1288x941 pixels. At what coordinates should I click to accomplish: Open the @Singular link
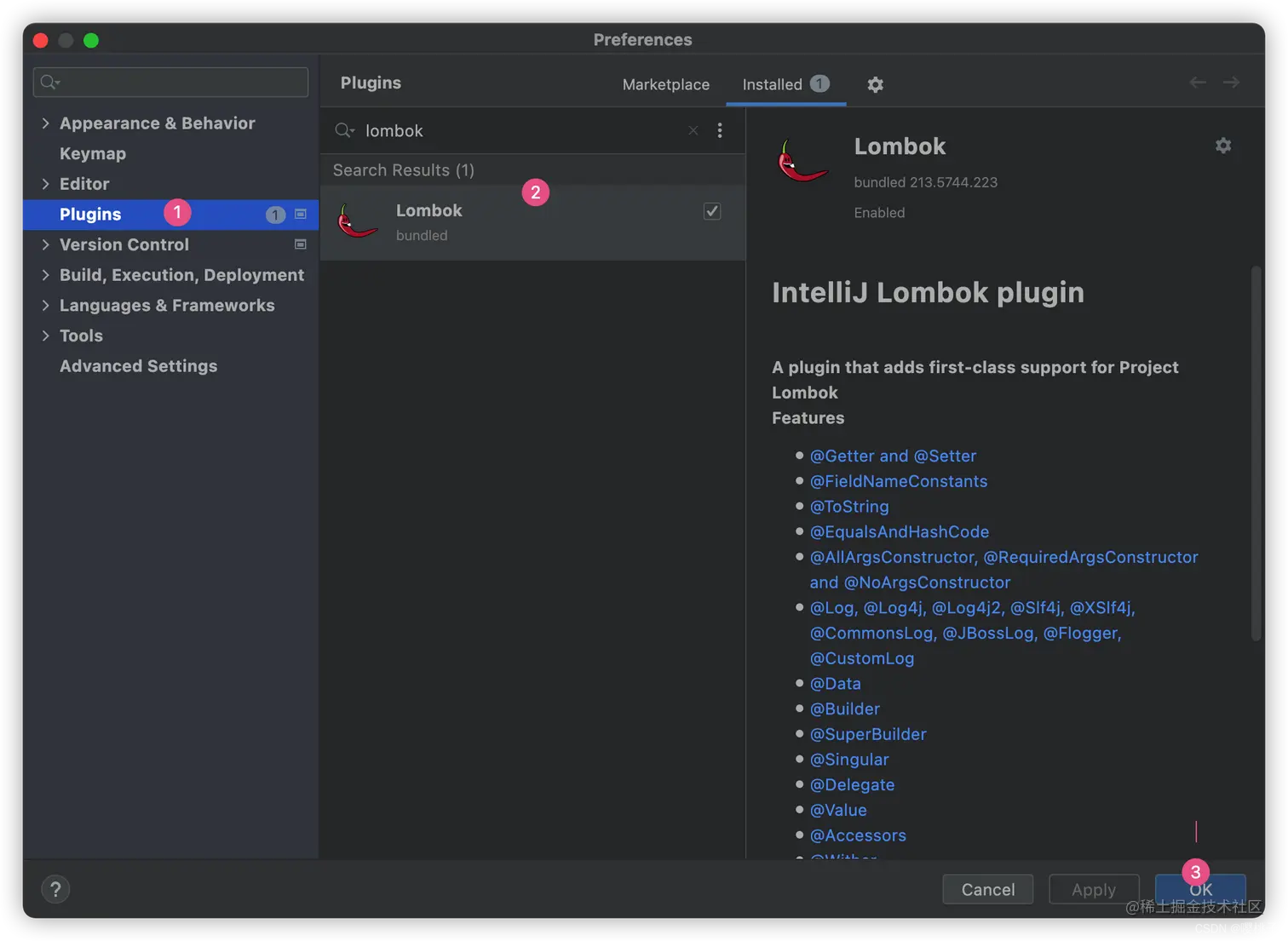[849, 760]
